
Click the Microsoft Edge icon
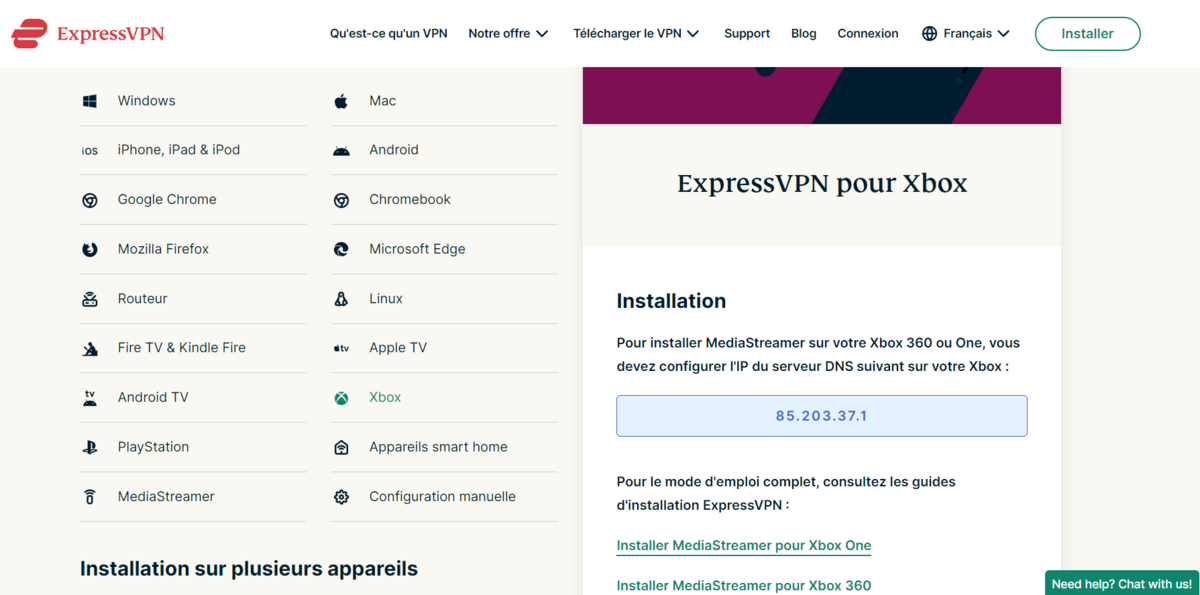[341, 249]
